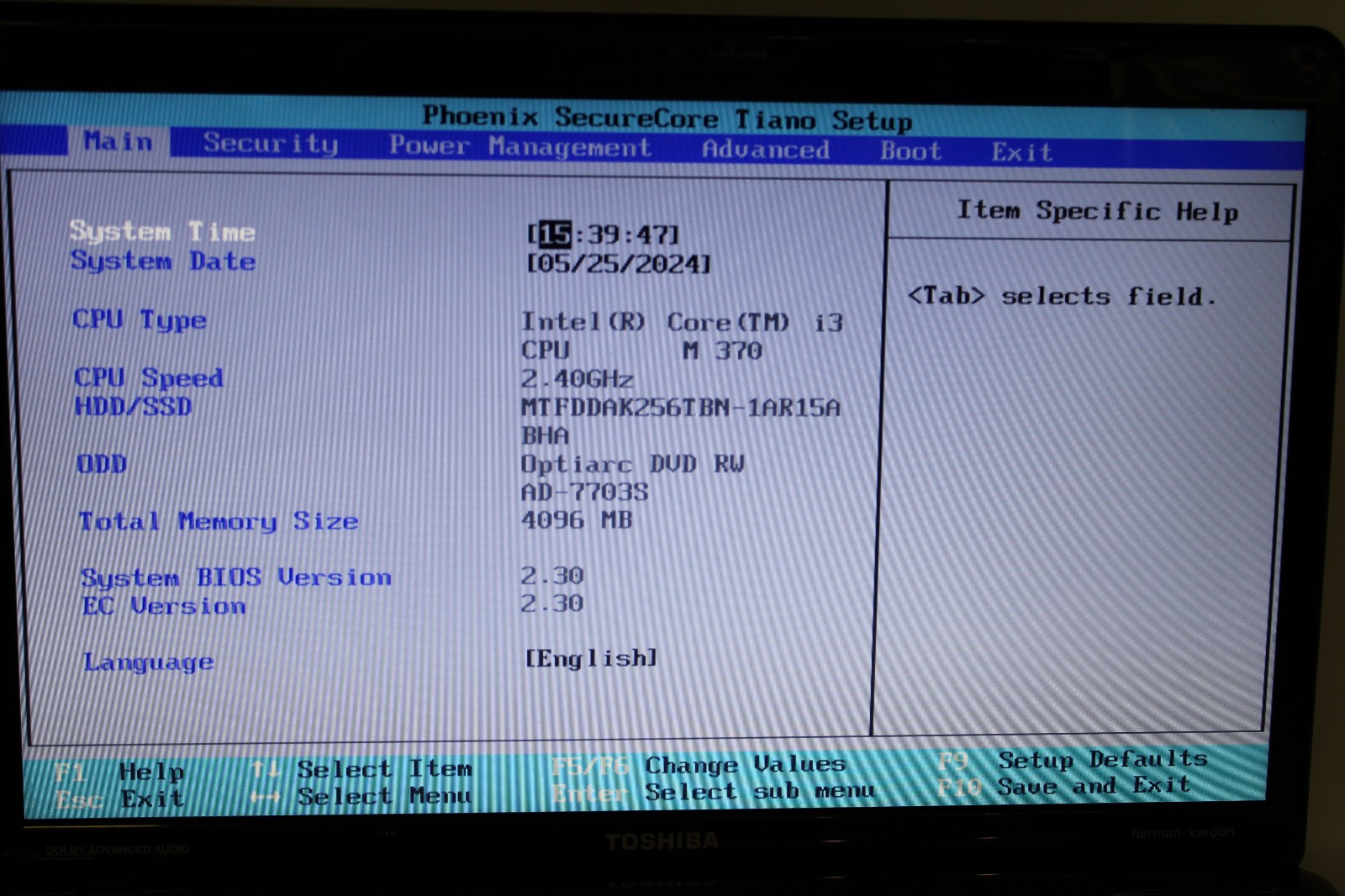This screenshot has height=896, width=1345.
Task: Click the AD-7703S model text
Action: point(584,492)
